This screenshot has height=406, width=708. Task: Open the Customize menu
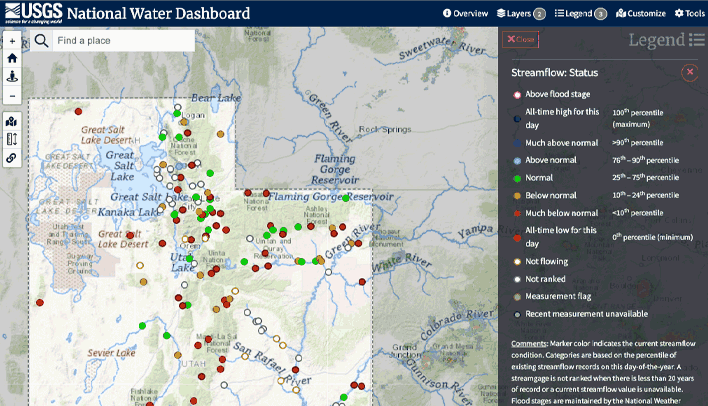(641, 14)
